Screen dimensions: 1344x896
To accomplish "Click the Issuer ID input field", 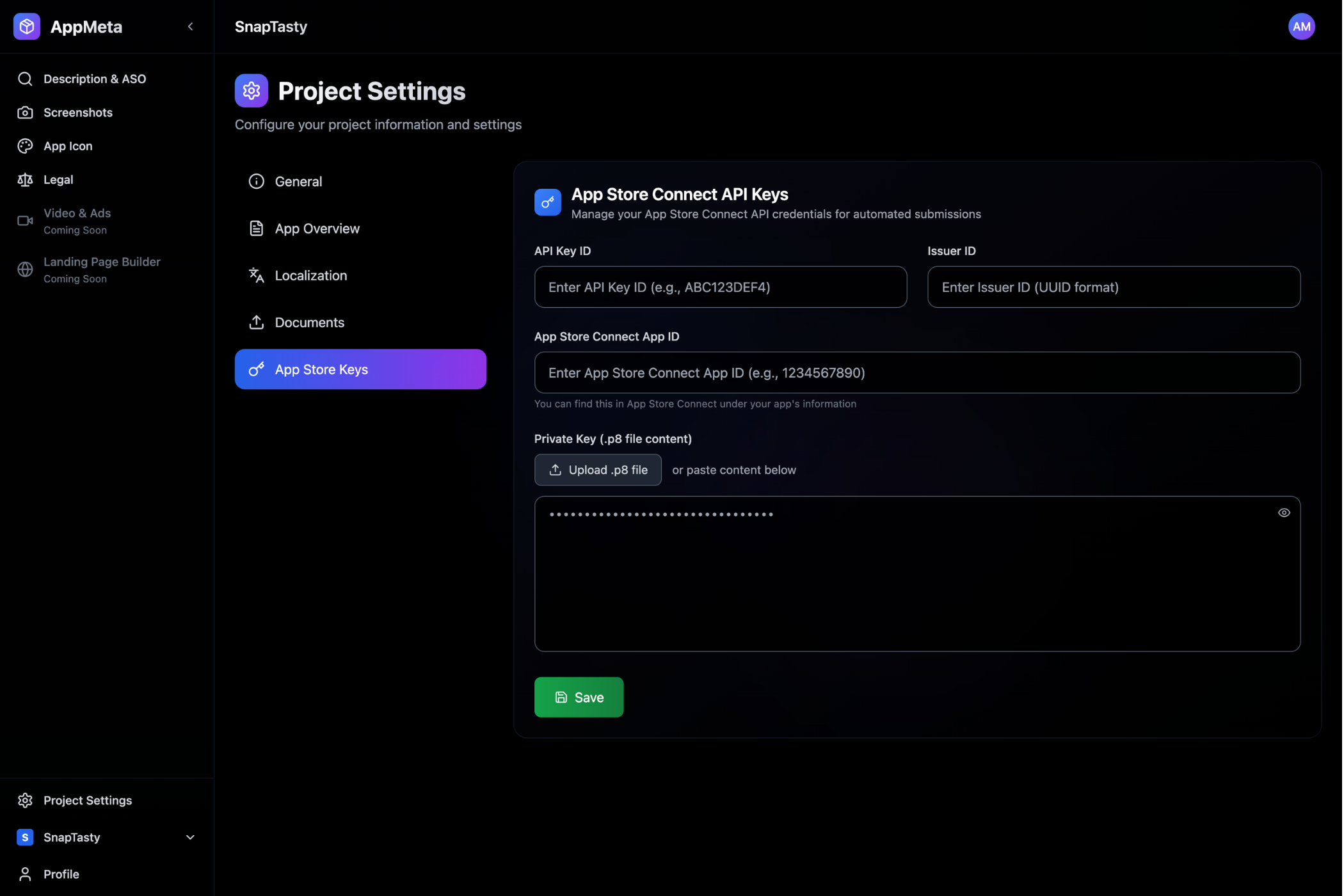I will (x=1115, y=287).
